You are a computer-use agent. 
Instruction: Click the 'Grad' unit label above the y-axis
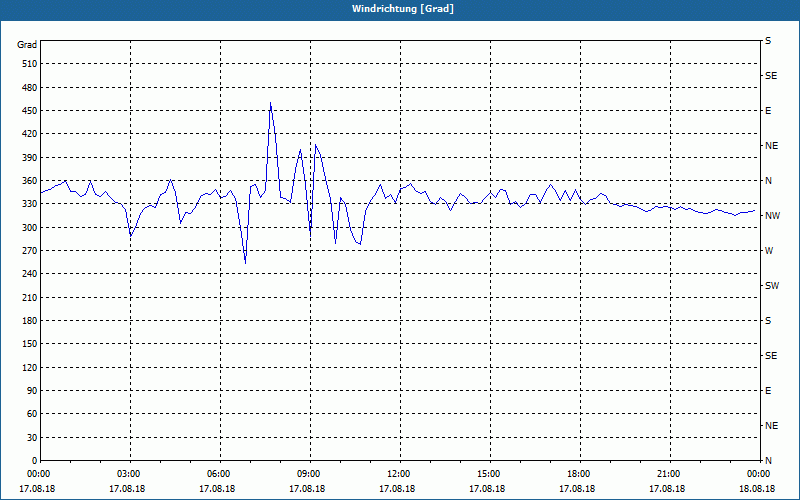pyautogui.click(x=27, y=45)
